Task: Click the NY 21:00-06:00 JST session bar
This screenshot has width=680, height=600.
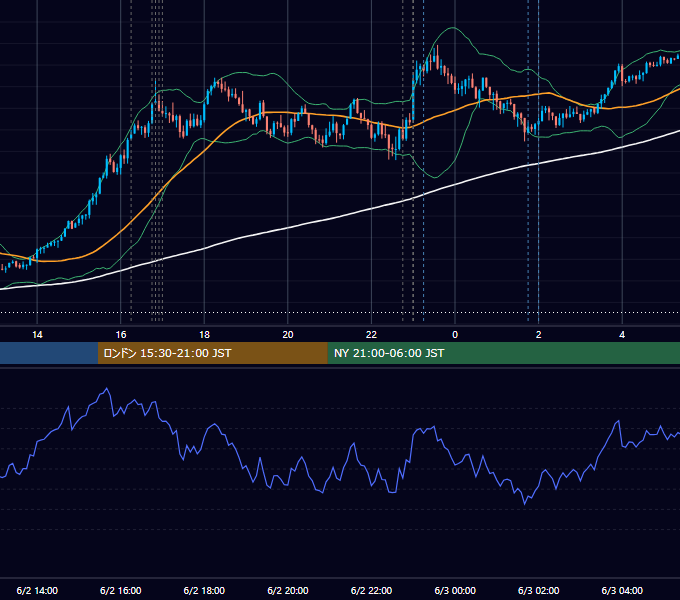Action: click(503, 353)
